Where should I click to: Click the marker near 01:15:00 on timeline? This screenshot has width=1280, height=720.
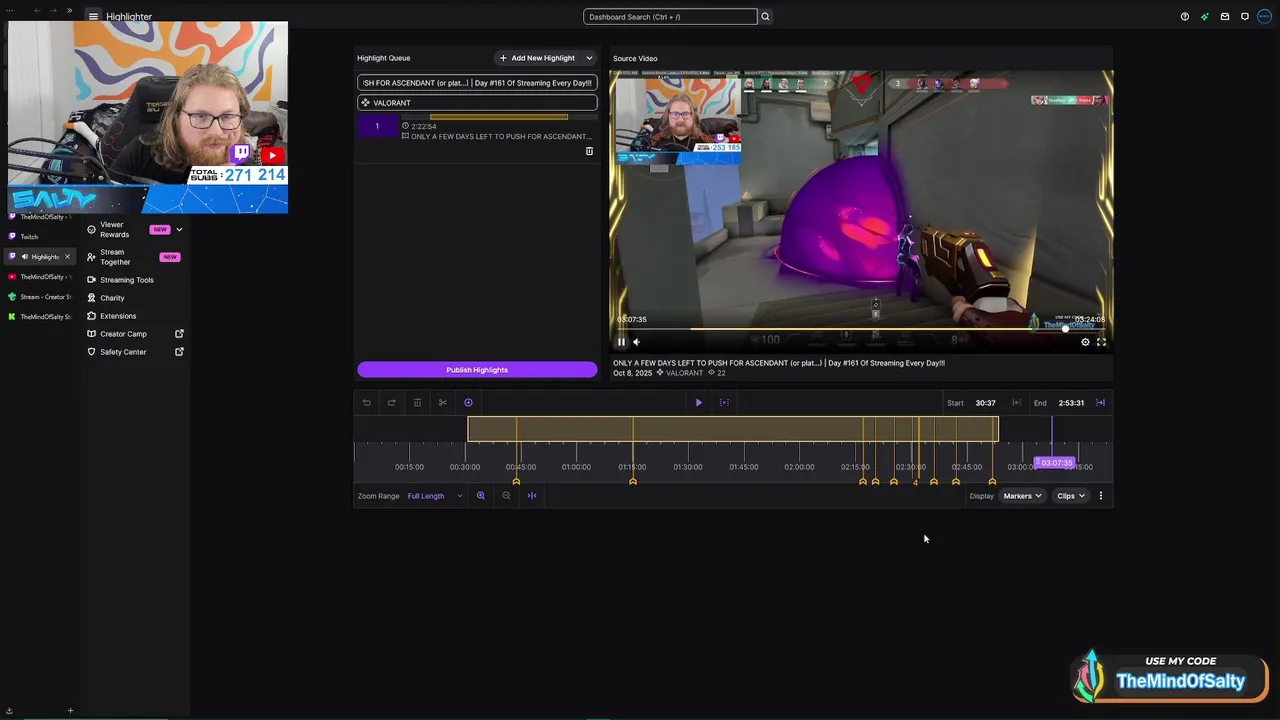633,482
